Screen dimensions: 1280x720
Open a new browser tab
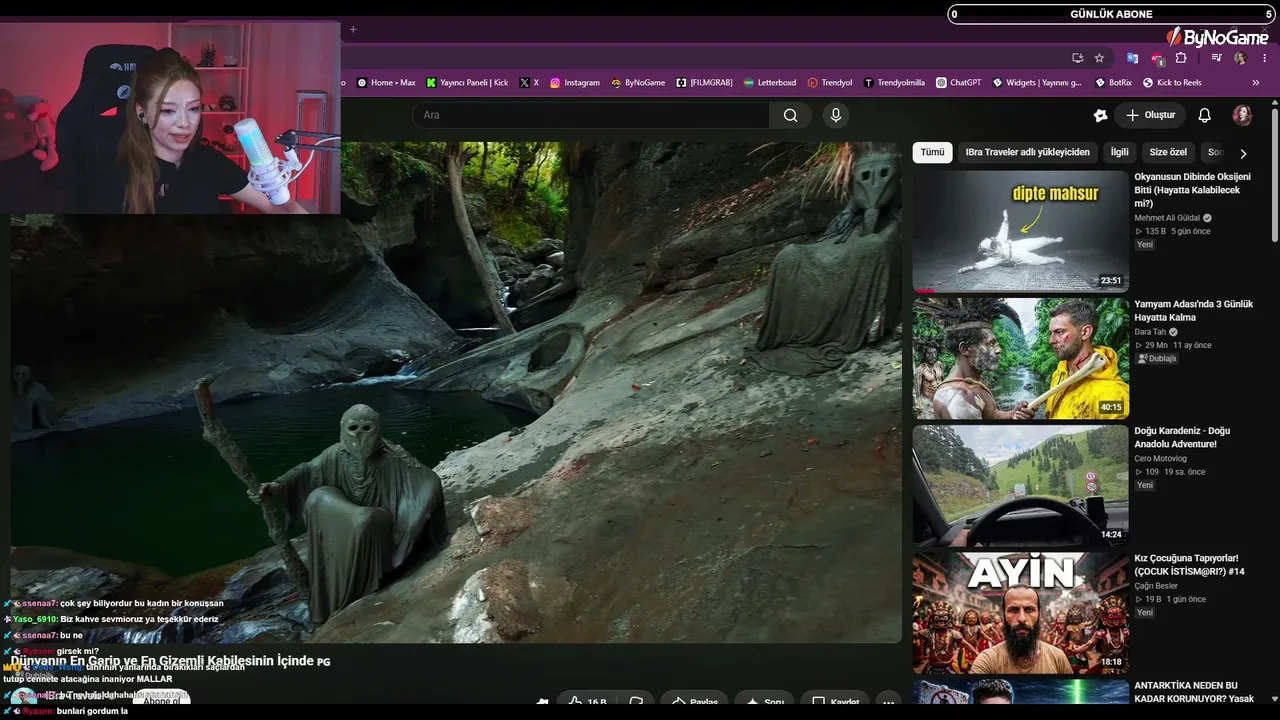click(353, 29)
